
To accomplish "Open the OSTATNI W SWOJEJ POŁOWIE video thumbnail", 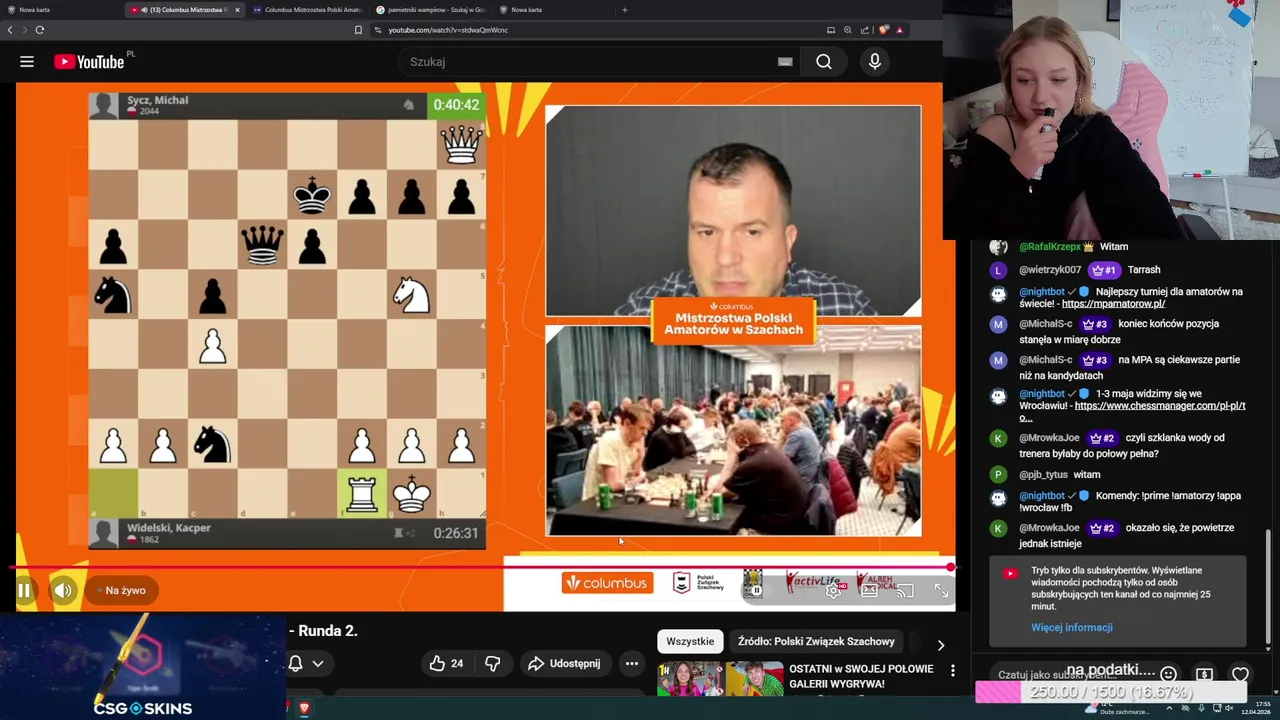I will (720, 678).
